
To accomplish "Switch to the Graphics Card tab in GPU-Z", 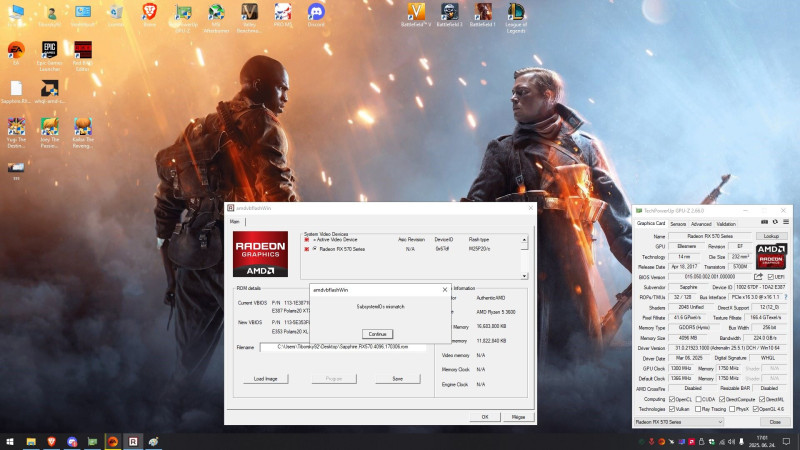I will coord(651,223).
